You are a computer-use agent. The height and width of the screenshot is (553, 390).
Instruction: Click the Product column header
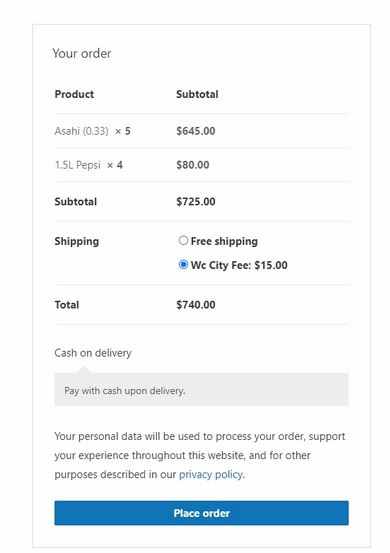[x=74, y=94]
